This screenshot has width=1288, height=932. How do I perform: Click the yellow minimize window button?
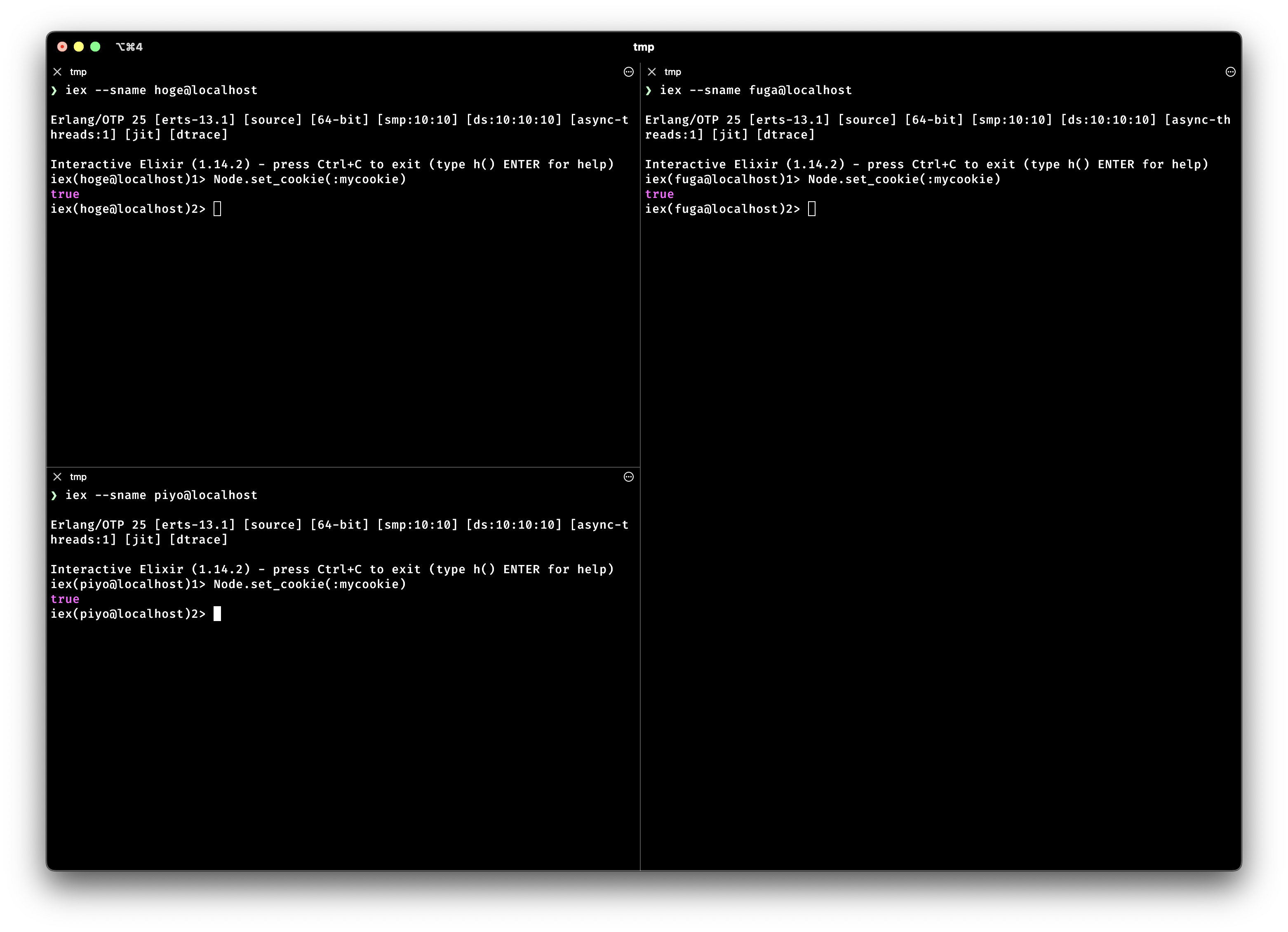point(79,47)
